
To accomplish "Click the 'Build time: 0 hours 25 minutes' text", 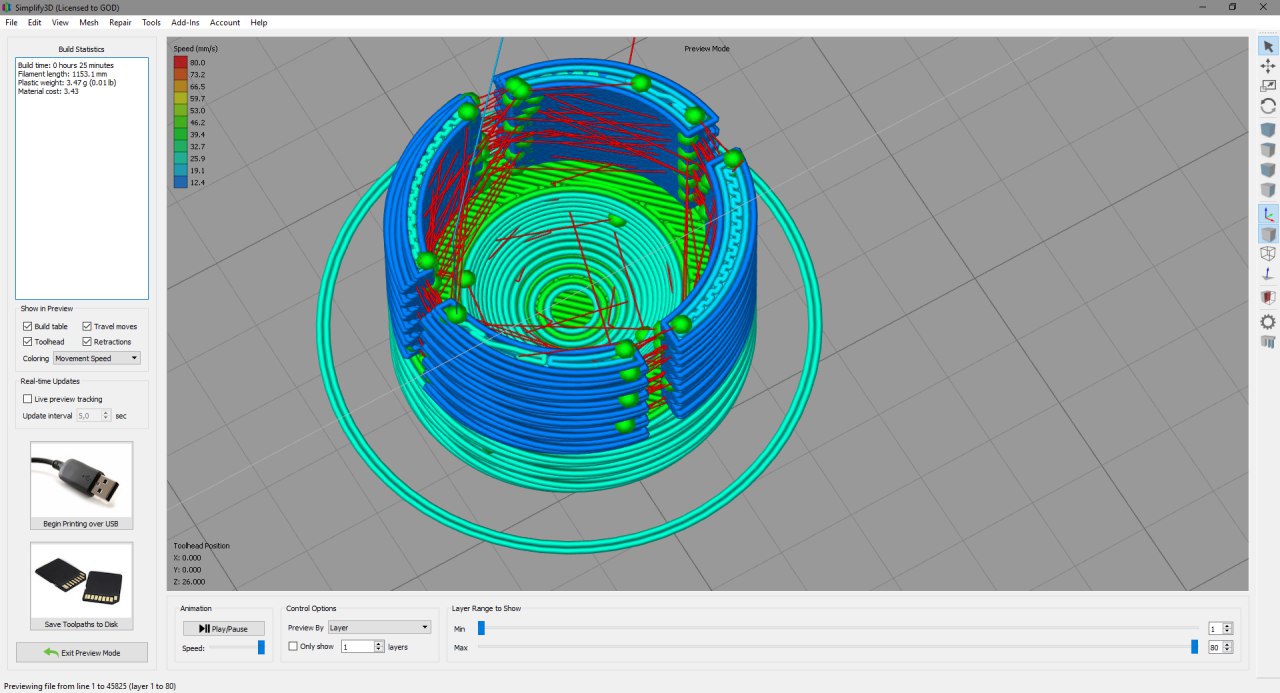I will click(66, 65).
